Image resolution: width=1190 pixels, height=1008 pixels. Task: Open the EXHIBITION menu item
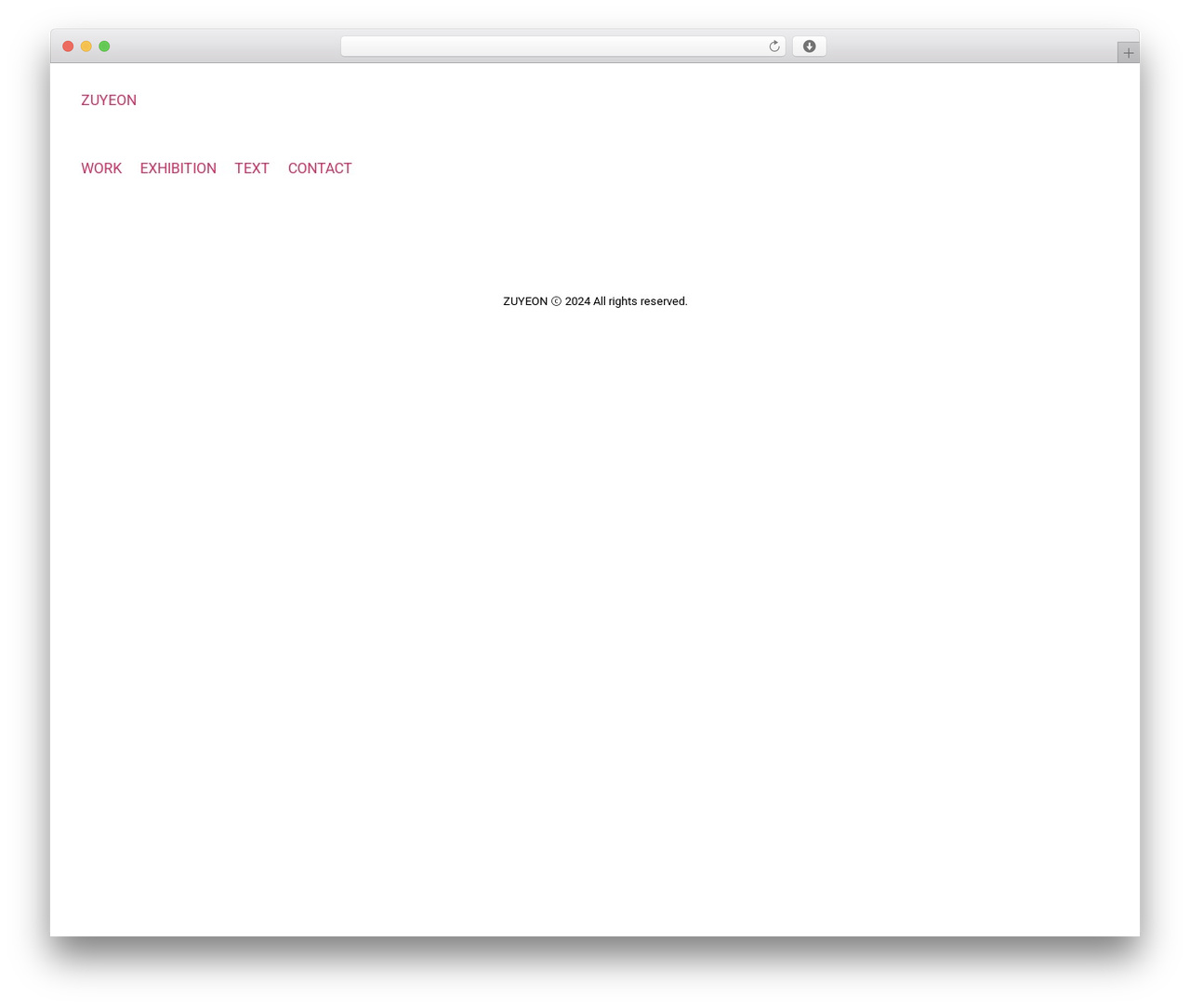click(x=178, y=168)
